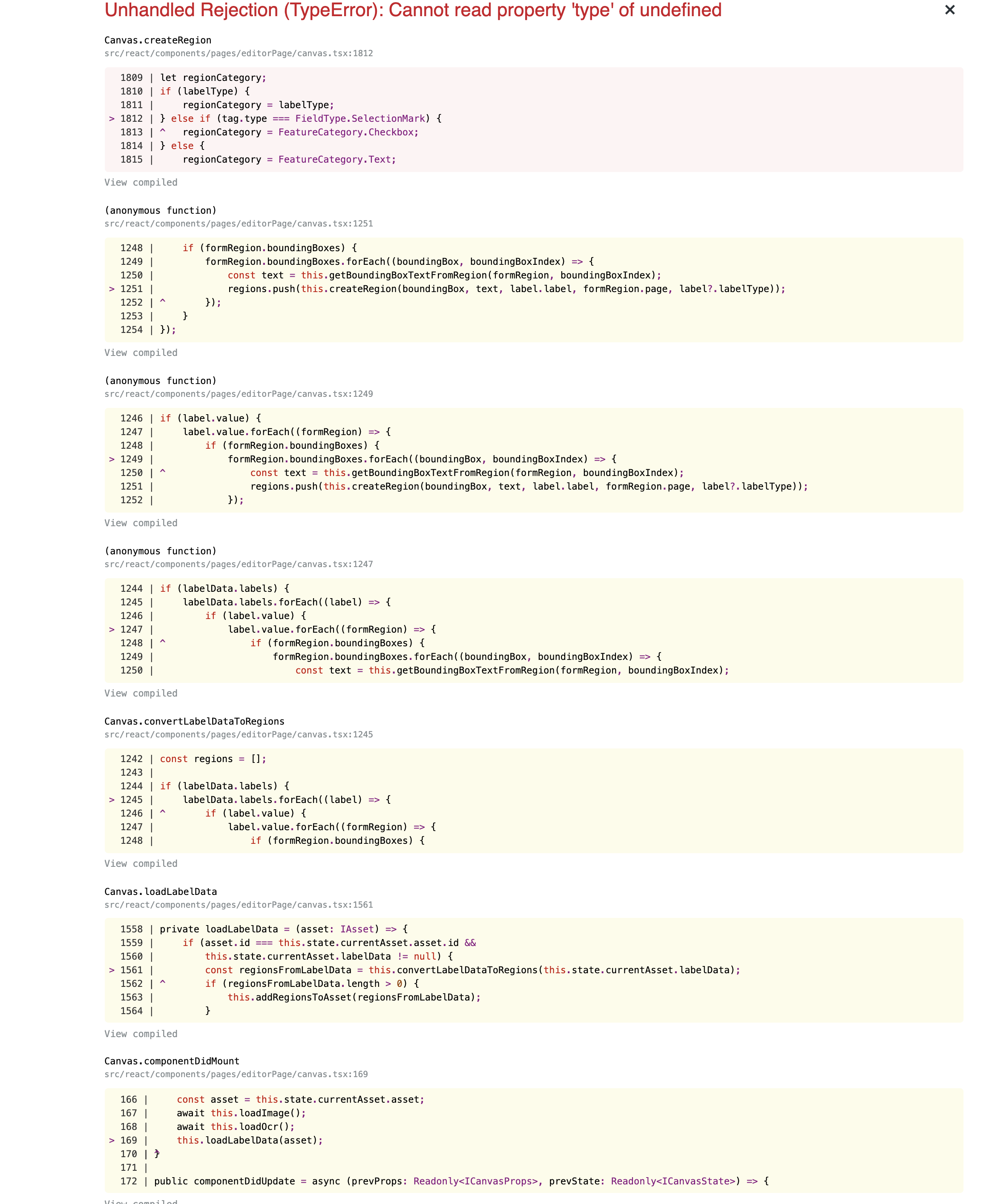Click "View compiled" under the first anonymous function

(x=141, y=352)
